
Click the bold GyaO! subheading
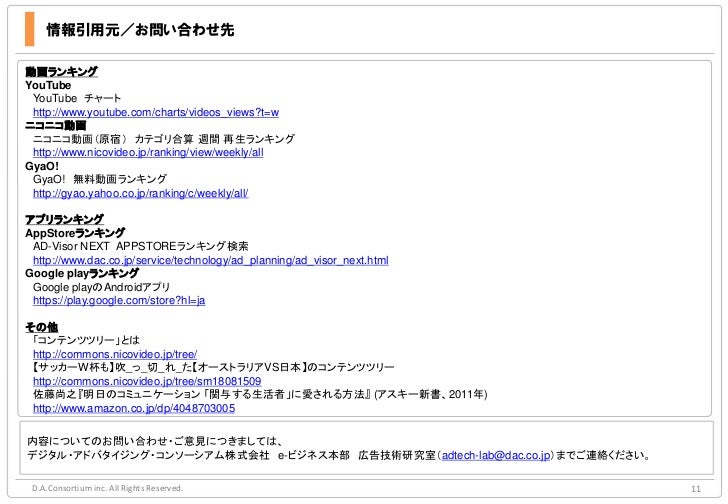pyautogui.click(x=42, y=166)
